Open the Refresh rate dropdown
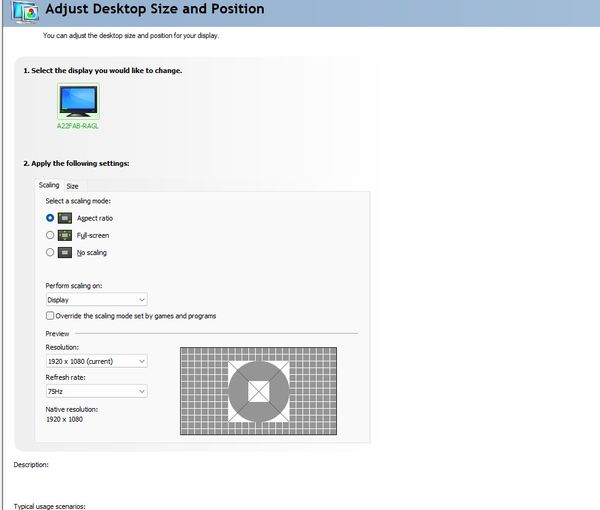Screen dimensions: 600x510 coord(96,391)
